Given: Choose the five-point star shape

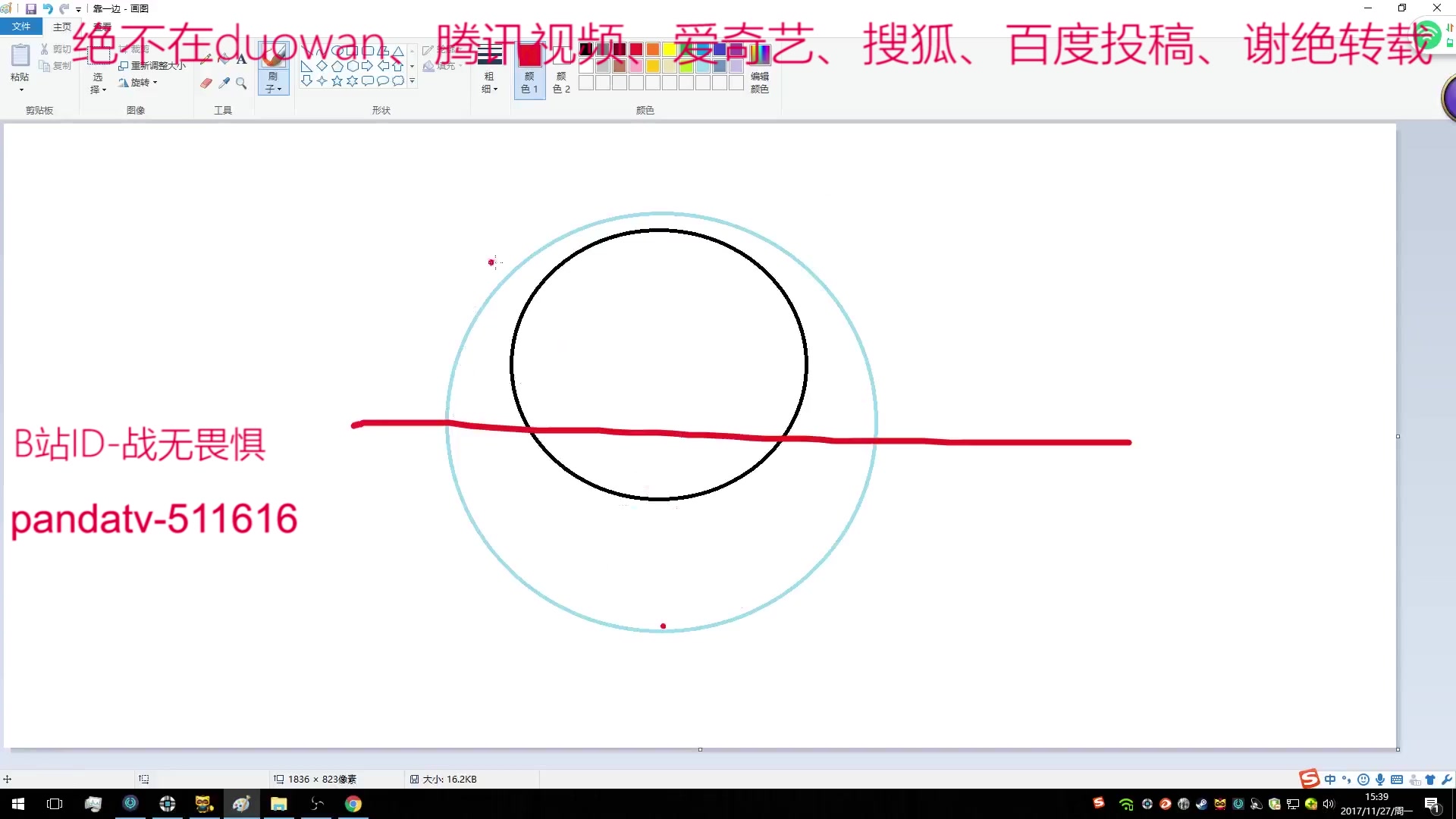Looking at the screenshot, I should (337, 80).
